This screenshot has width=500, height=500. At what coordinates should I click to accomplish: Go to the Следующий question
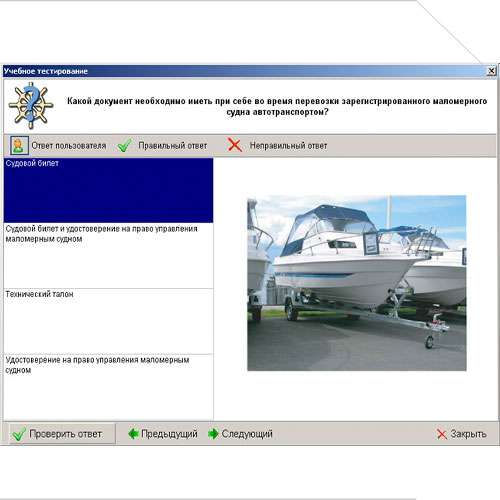click(x=240, y=434)
